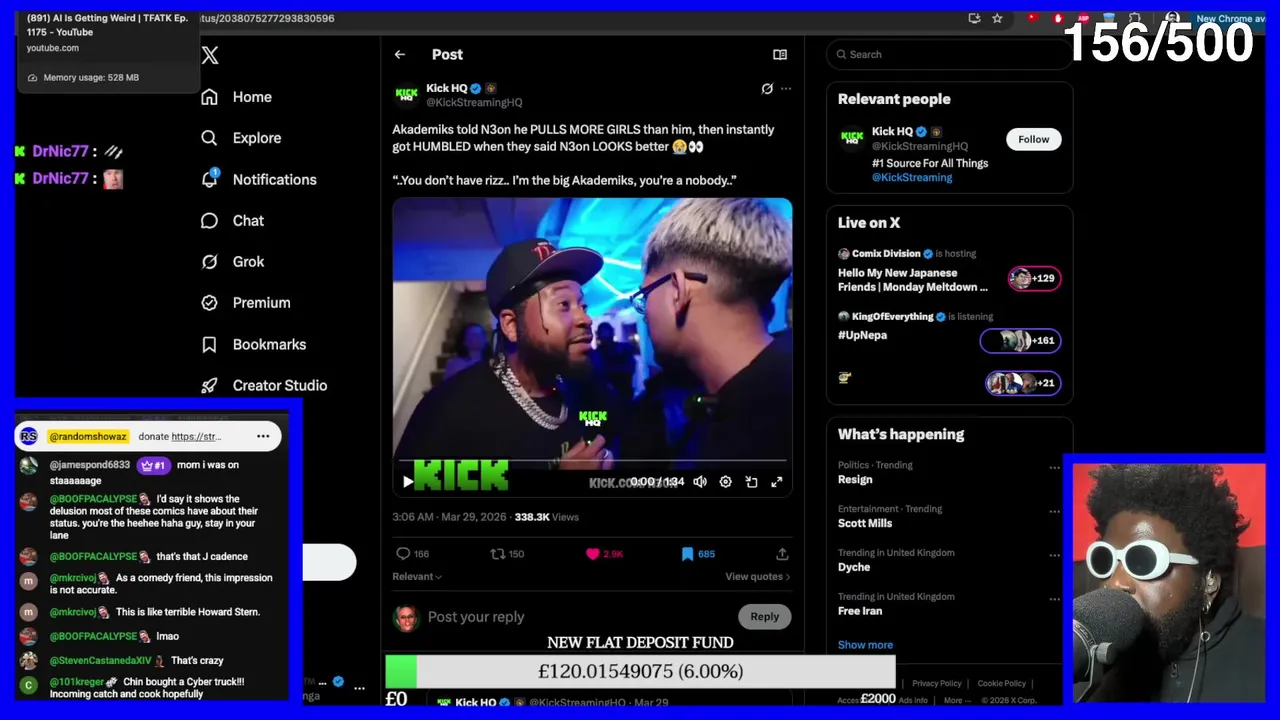Screen dimensions: 1280x720
Task: Open Chrome extensions puzzle icon
Action: tap(1134, 18)
